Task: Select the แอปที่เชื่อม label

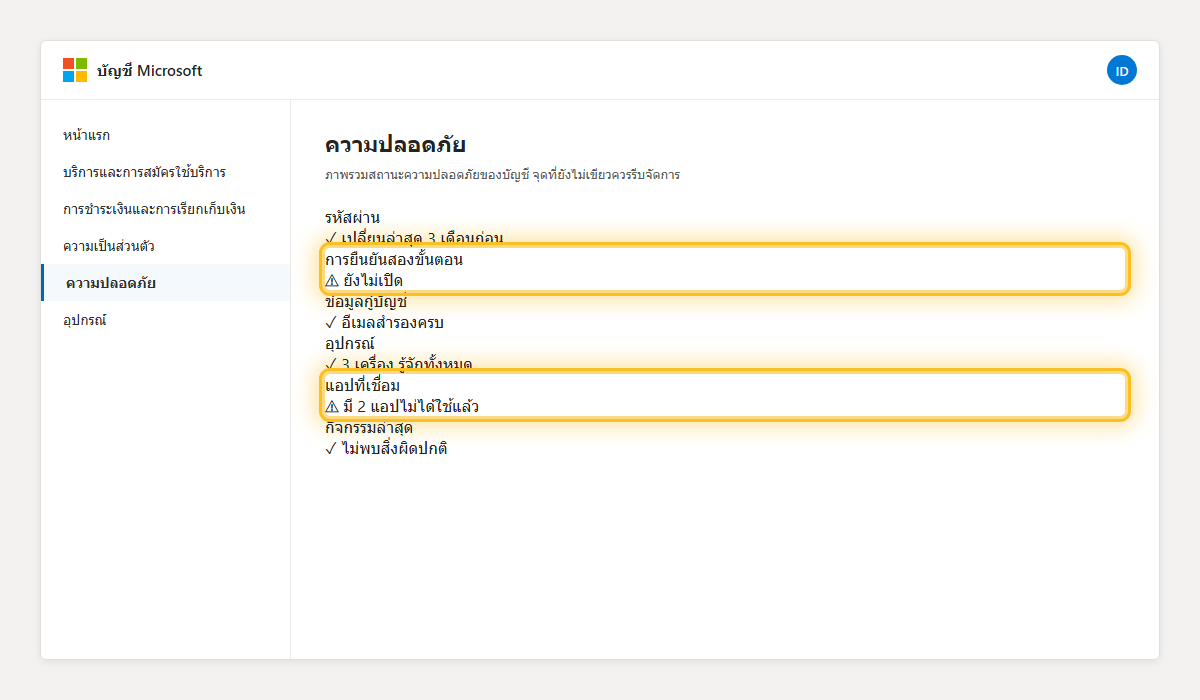Action: [363, 386]
